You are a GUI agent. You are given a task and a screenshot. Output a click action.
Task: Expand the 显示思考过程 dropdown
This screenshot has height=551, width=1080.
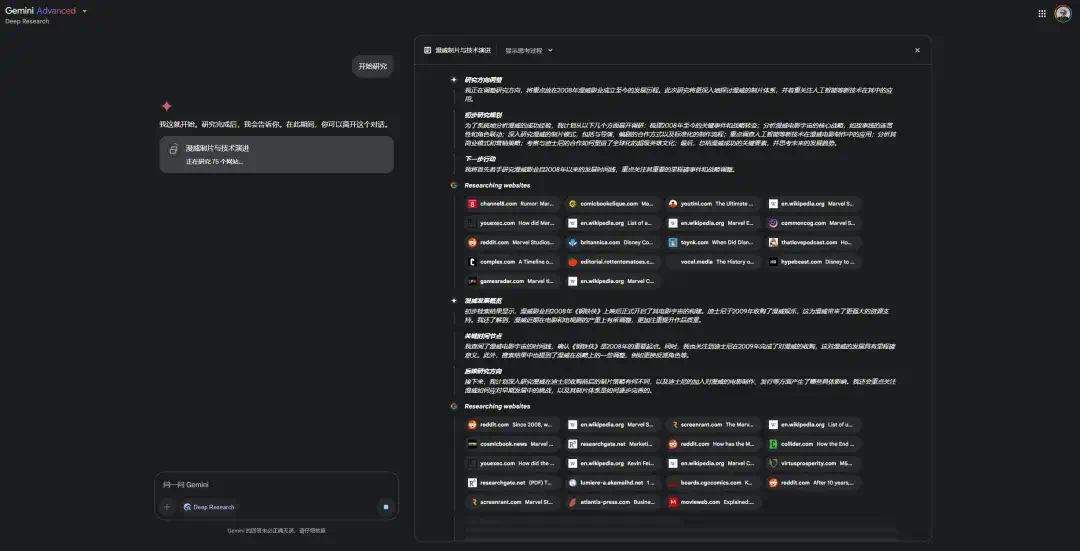point(529,50)
